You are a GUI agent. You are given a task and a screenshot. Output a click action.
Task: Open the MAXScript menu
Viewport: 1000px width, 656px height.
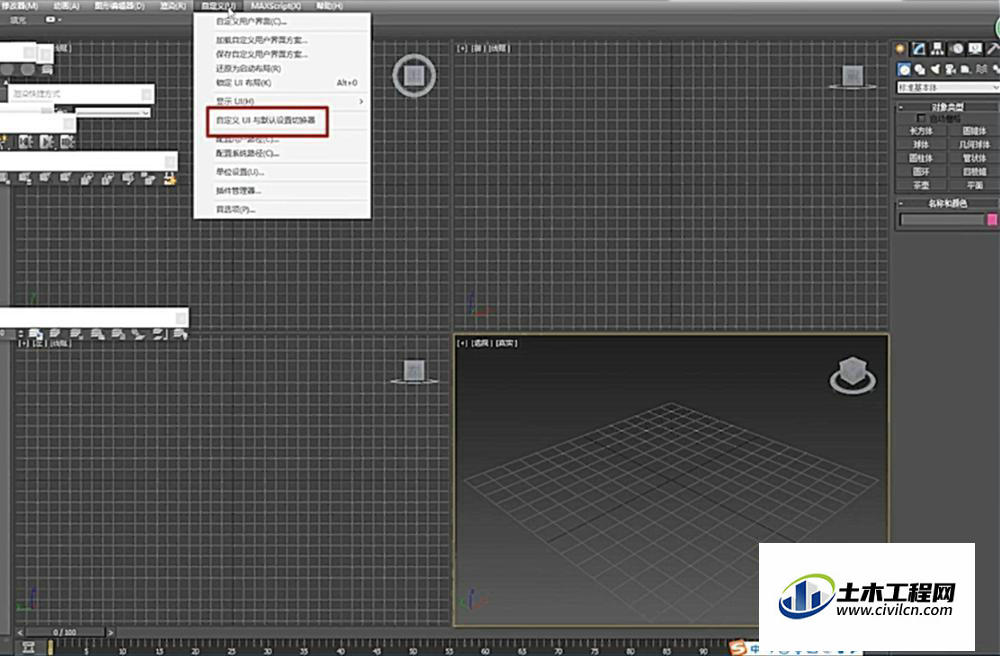[276, 6]
